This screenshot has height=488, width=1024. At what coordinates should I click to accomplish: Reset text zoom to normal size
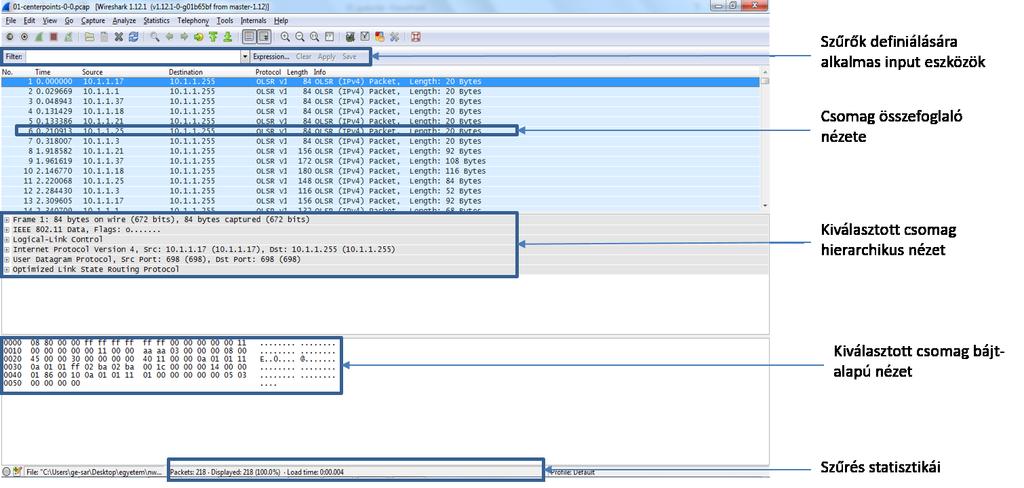pyautogui.click(x=314, y=37)
